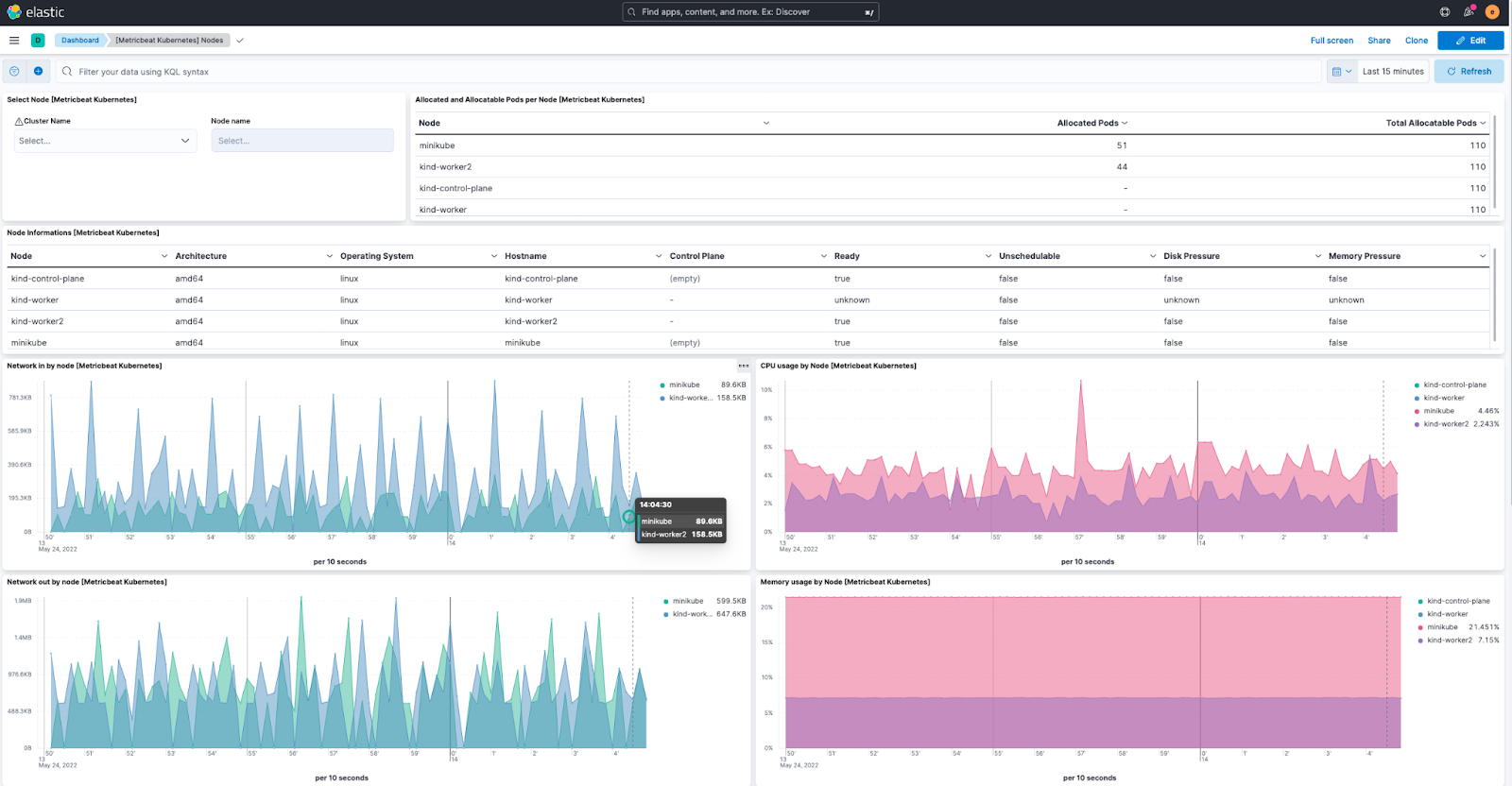
Task: Click the unknown Ready value for kind-worker
Action: (851, 300)
